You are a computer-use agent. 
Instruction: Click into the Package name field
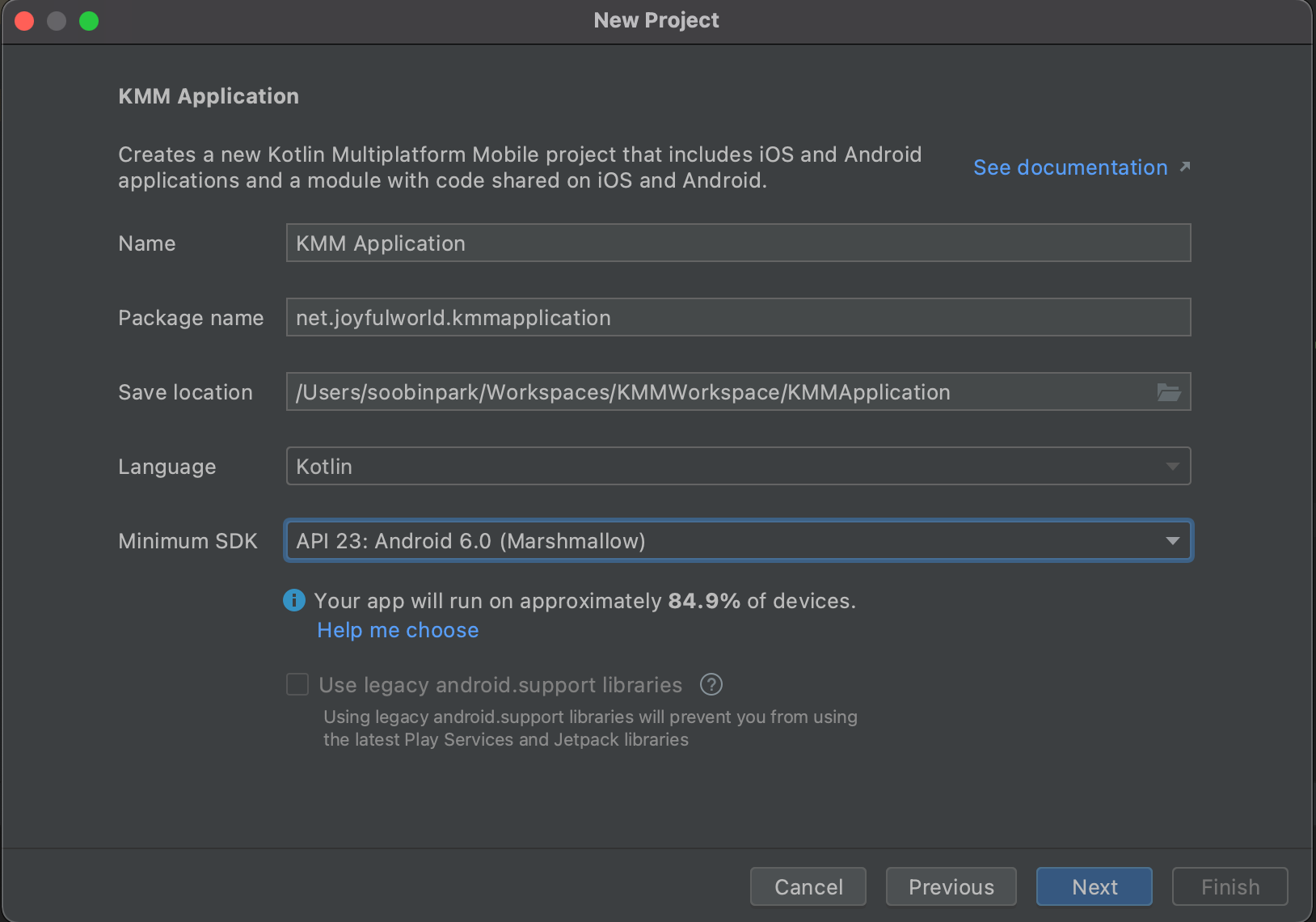tap(737, 318)
